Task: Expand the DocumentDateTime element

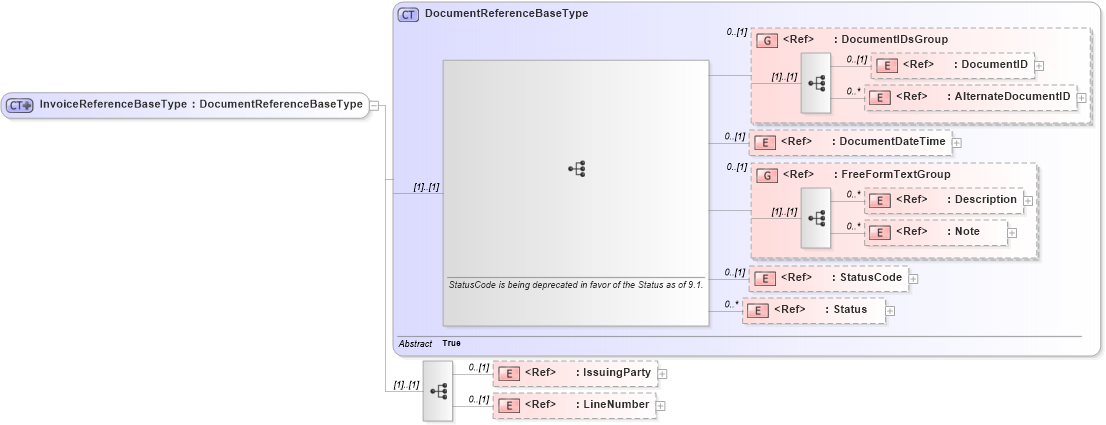Action: (956, 143)
